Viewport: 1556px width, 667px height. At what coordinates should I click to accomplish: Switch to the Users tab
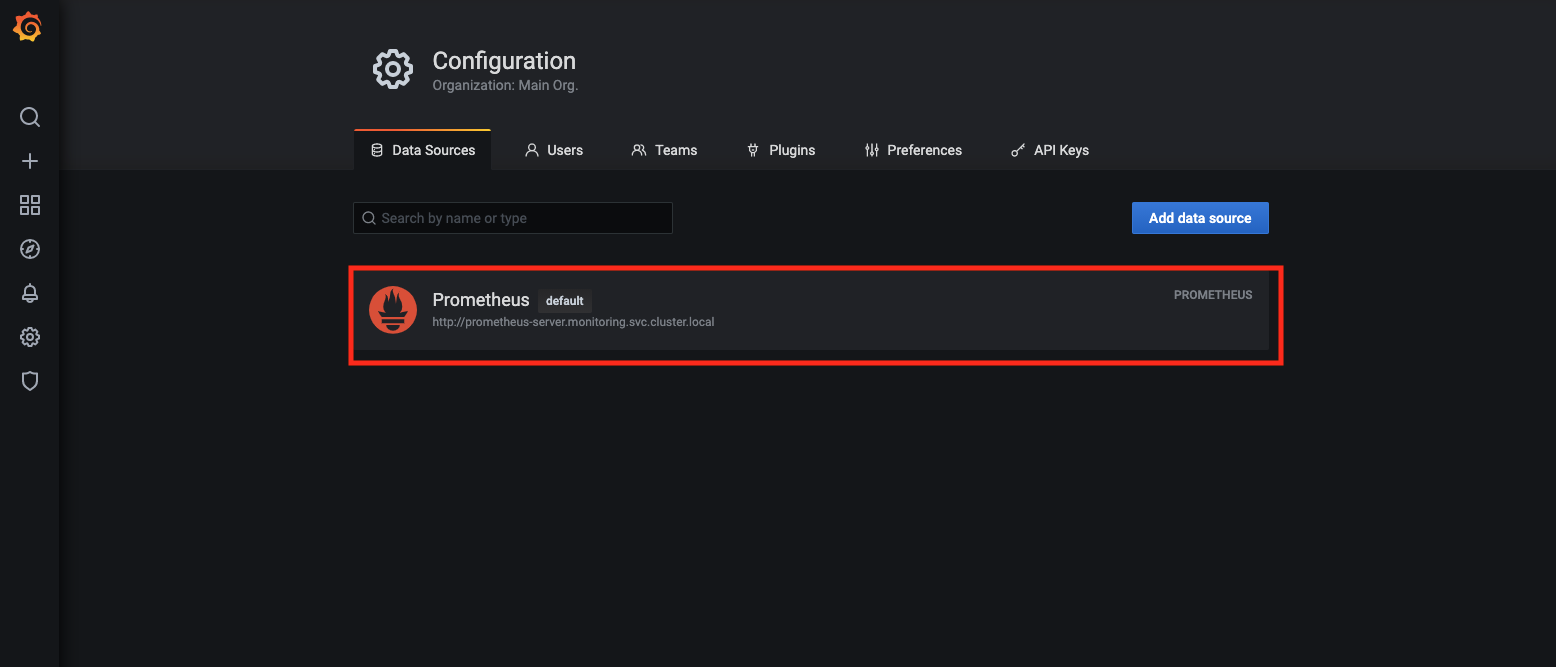(554, 150)
